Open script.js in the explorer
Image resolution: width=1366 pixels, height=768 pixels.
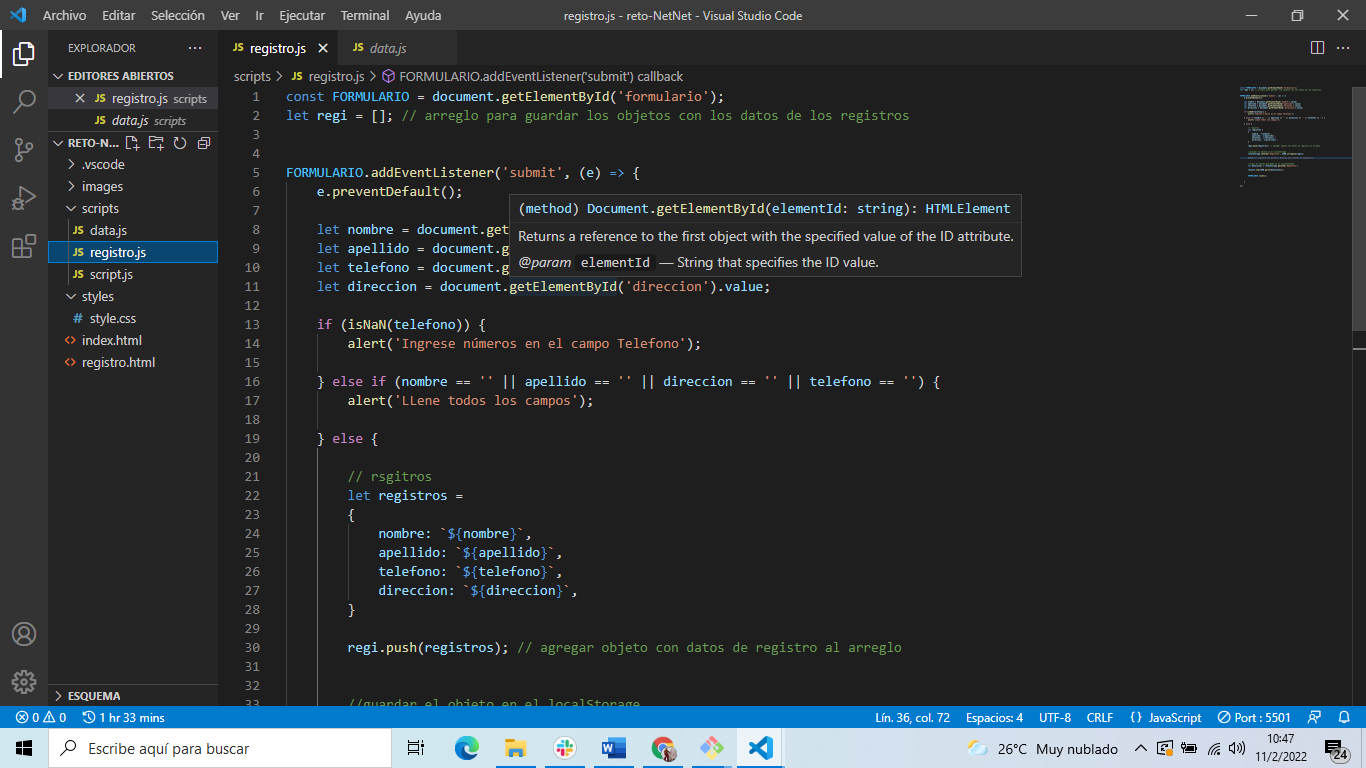coord(133,274)
